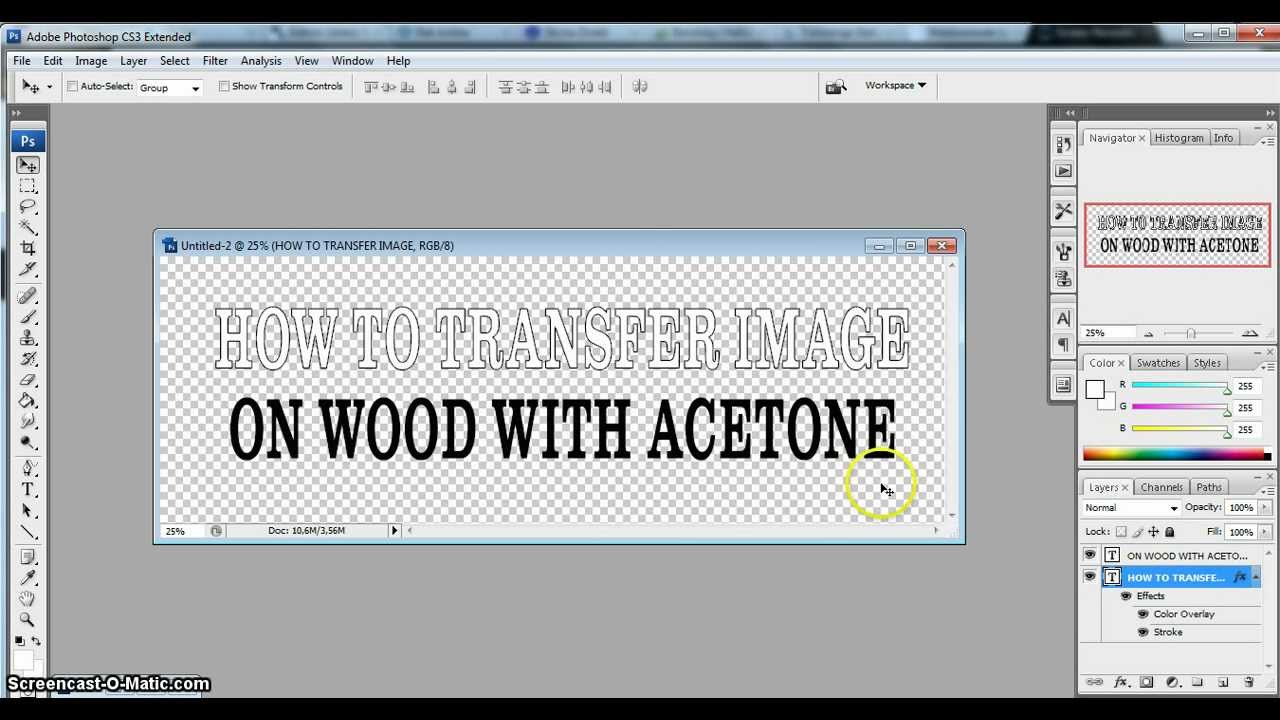Select the Crop tool
The width and height of the screenshot is (1280, 720).
pos(28,248)
